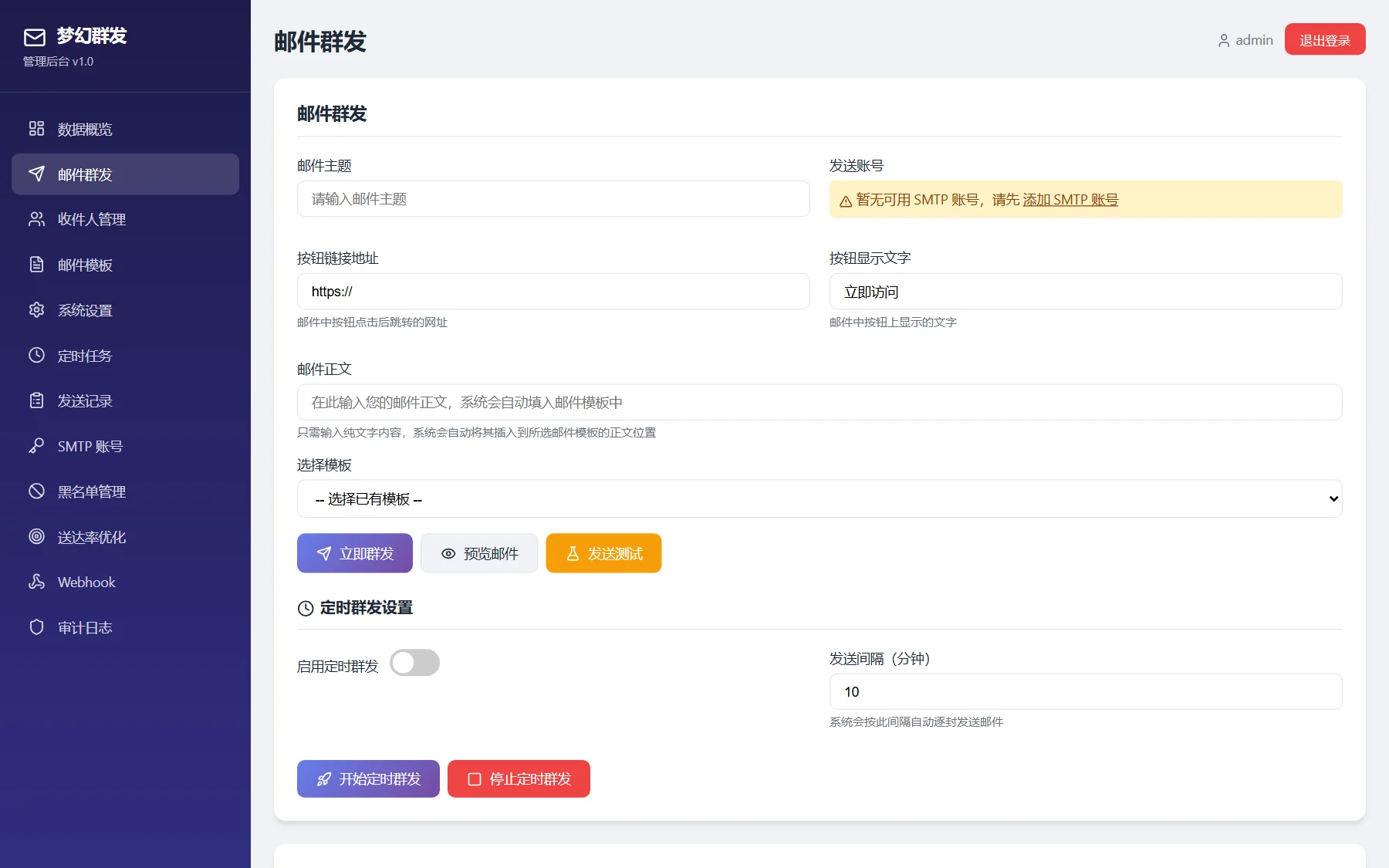Click the key icon for SMTP 账号
This screenshot has height=868, width=1389.
coord(36,446)
